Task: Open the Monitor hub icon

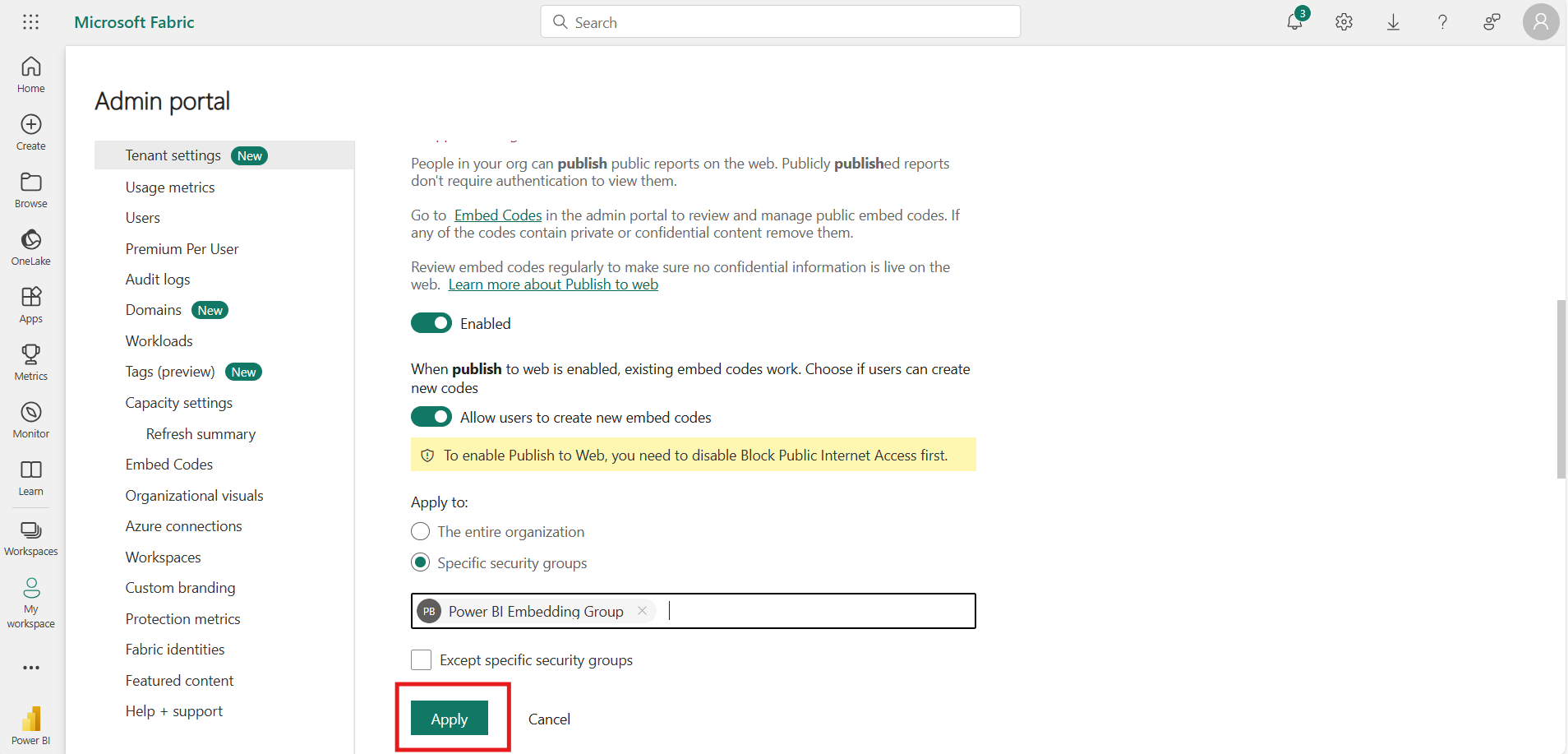Action: tap(31, 419)
